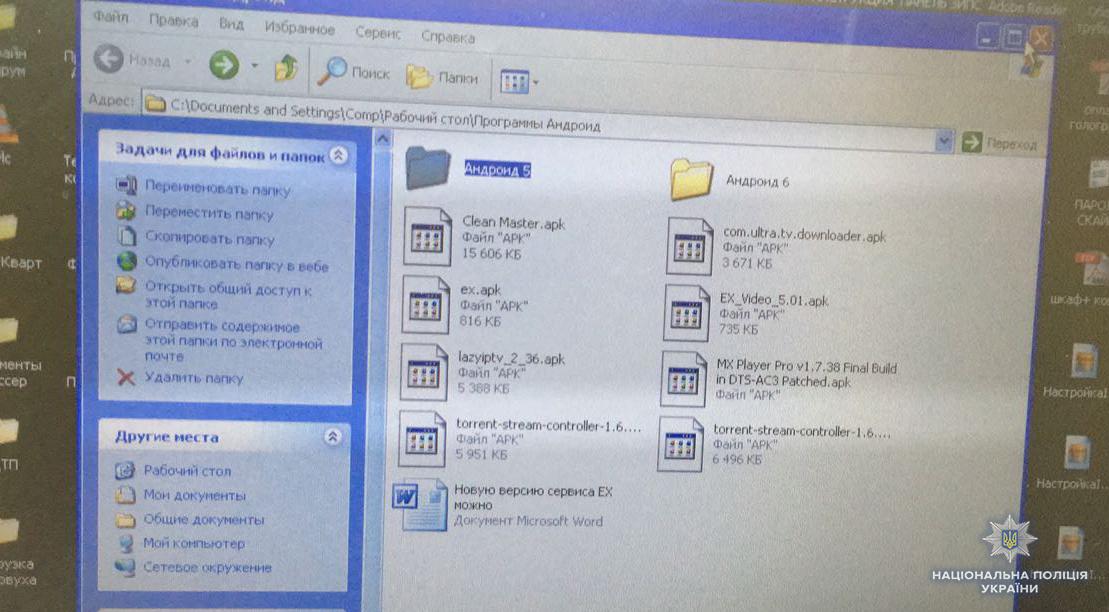This screenshot has height=612, width=1109.
Task: Click the red X delete folder icon
Action: pyautogui.click(x=126, y=377)
